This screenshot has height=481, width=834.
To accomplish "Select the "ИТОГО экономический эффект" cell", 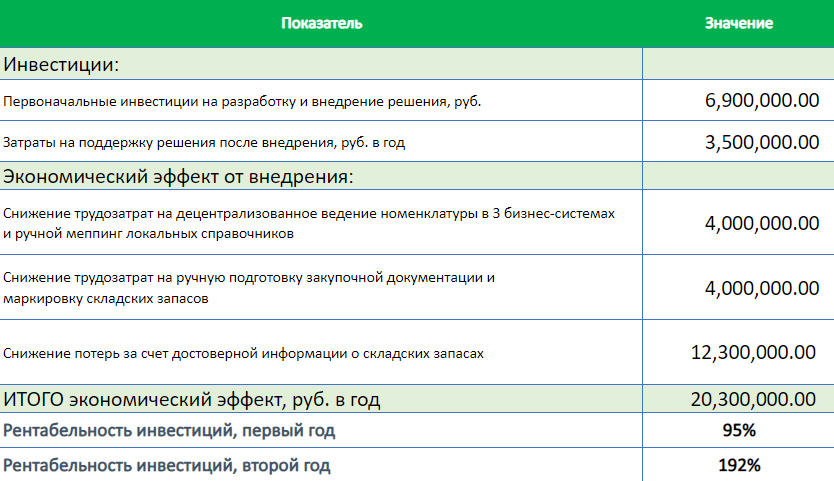I will point(192,400).
